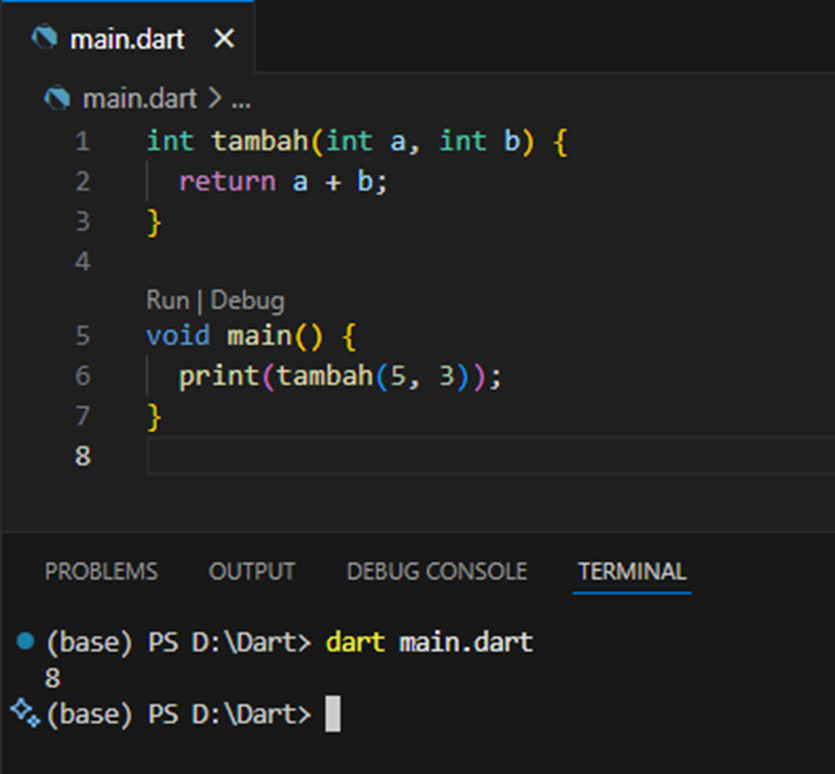Open the OUTPUT panel tab
835x774 pixels.
point(252,571)
